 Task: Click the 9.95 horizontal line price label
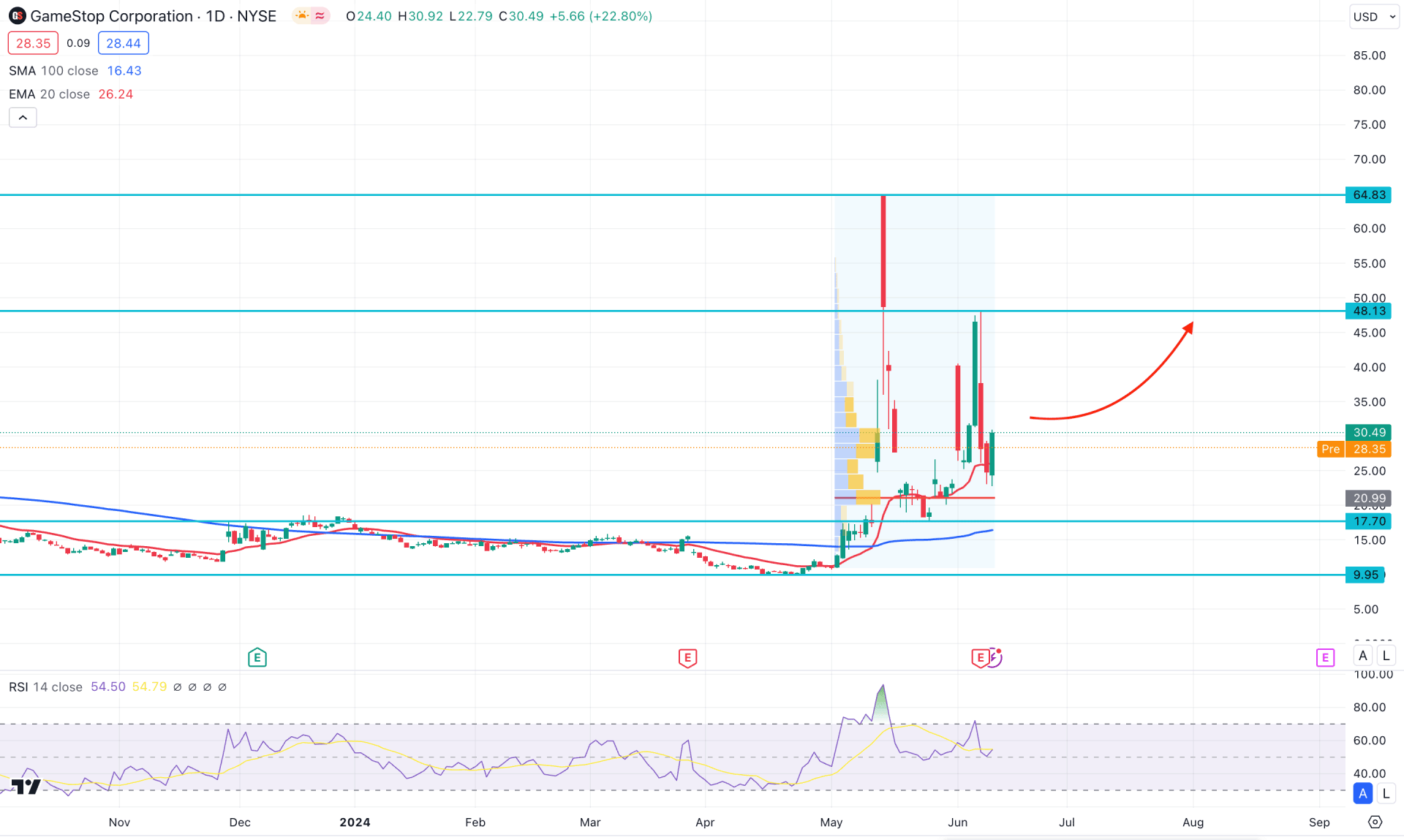tap(1365, 575)
